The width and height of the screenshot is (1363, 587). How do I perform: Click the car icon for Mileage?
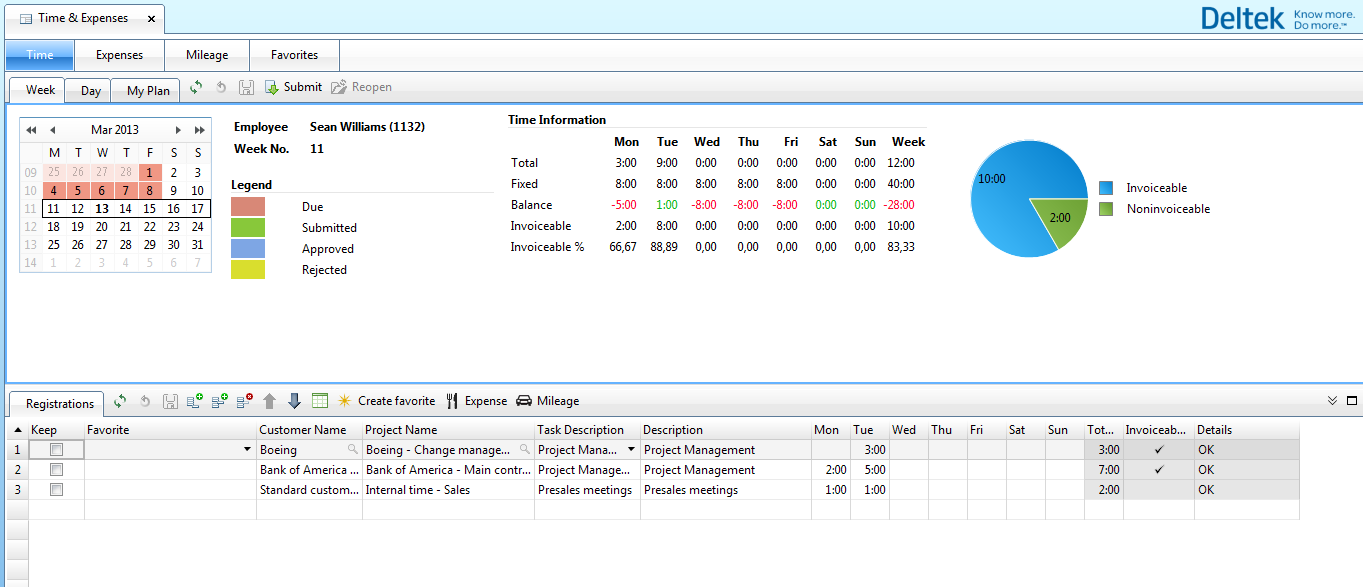coord(524,401)
